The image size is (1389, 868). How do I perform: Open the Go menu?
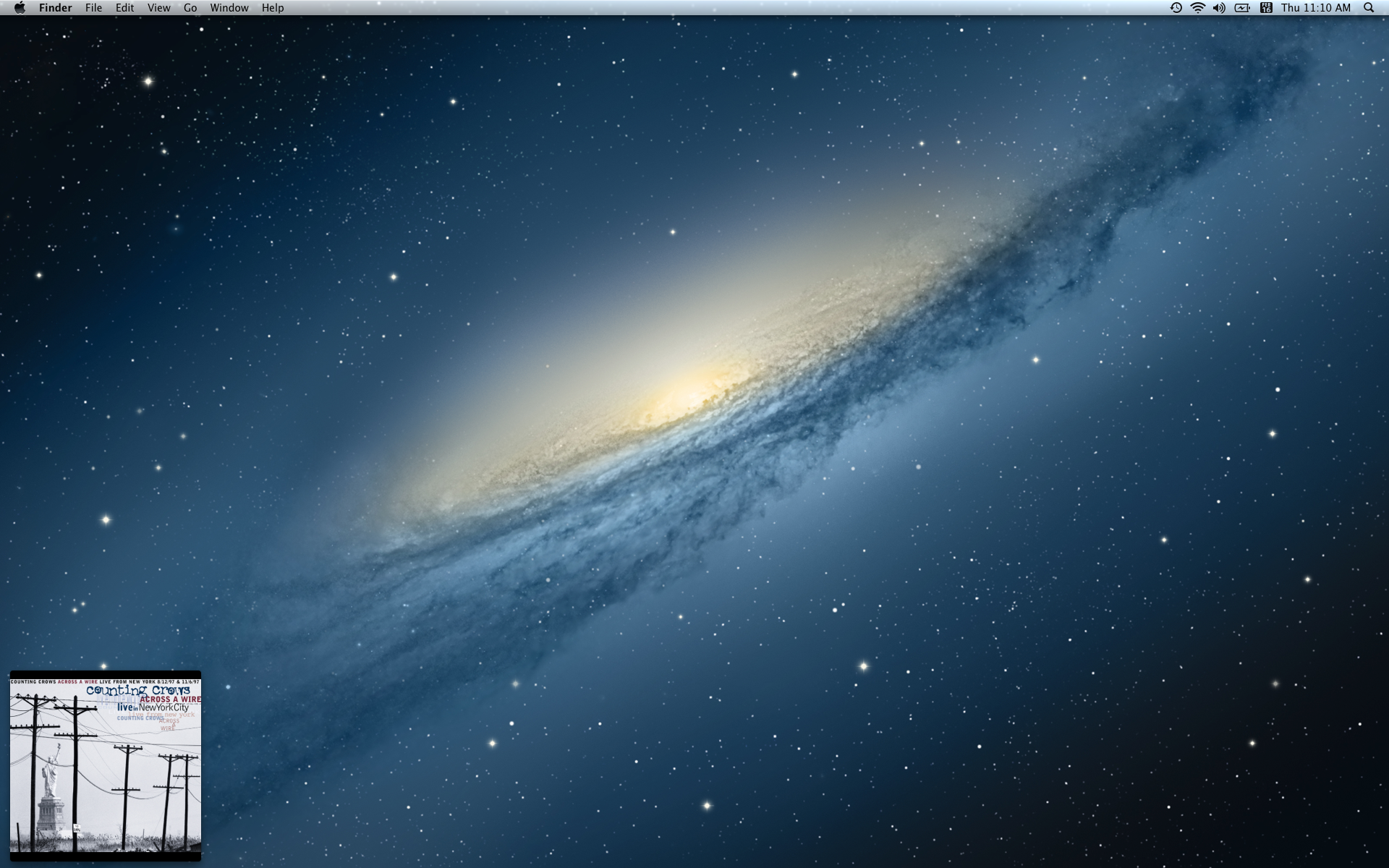pos(190,8)
